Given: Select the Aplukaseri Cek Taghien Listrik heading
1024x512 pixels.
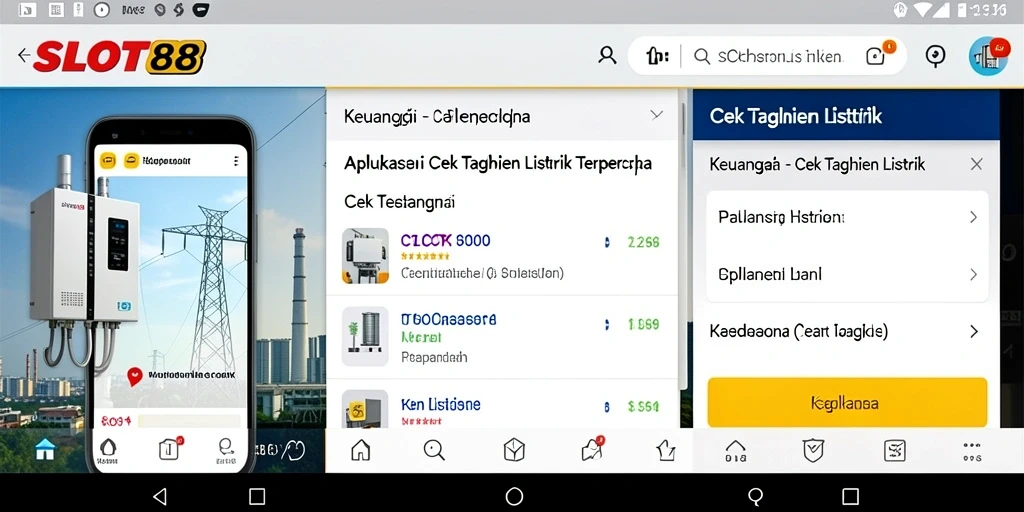Looking at the screenshot, I should tap(498, 163).
